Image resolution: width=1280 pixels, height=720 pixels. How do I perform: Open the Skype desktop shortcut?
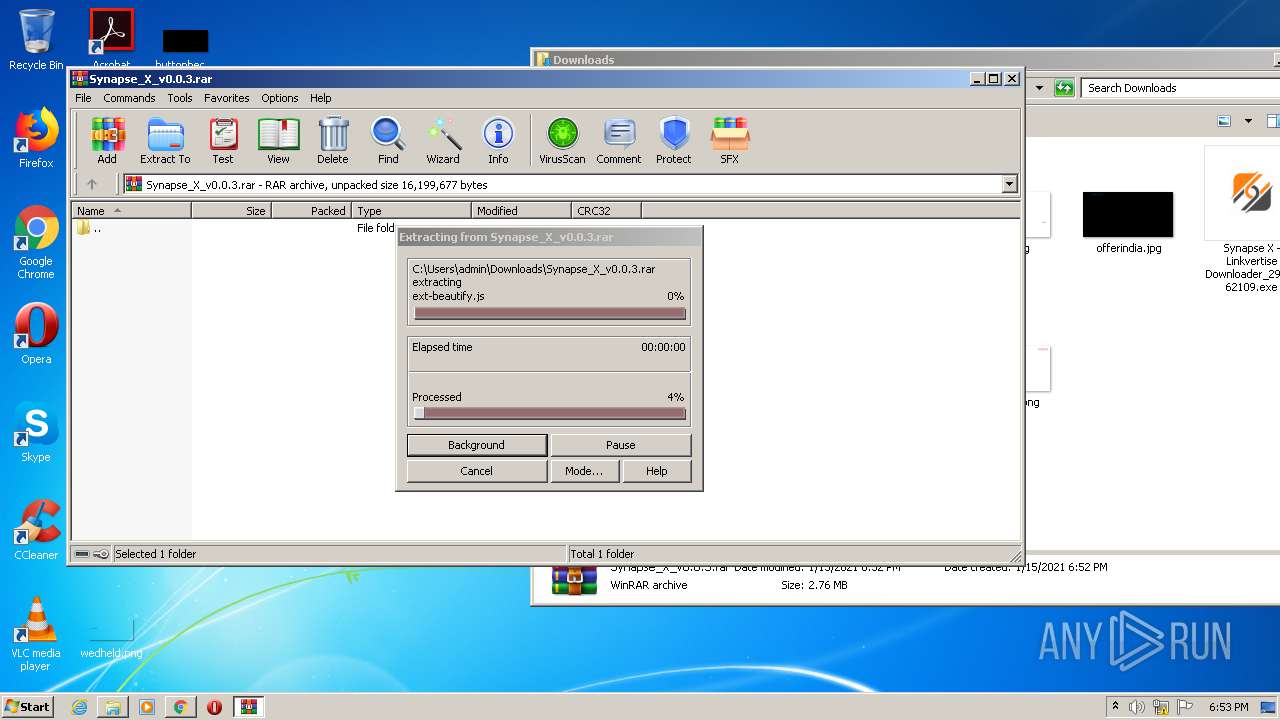coord(36,433)
